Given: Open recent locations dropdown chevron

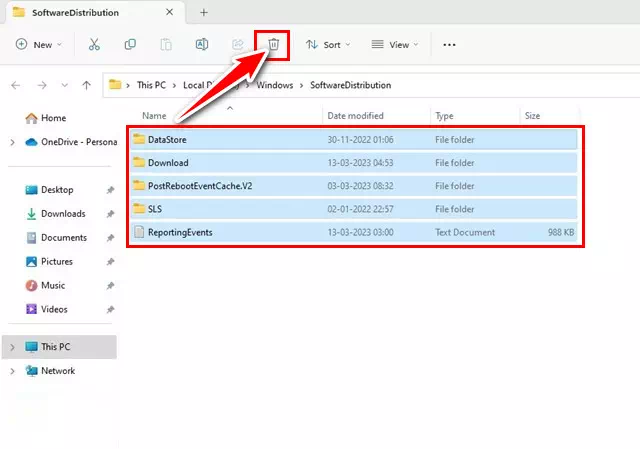Looking at the screenshot, I should point(64,85).
